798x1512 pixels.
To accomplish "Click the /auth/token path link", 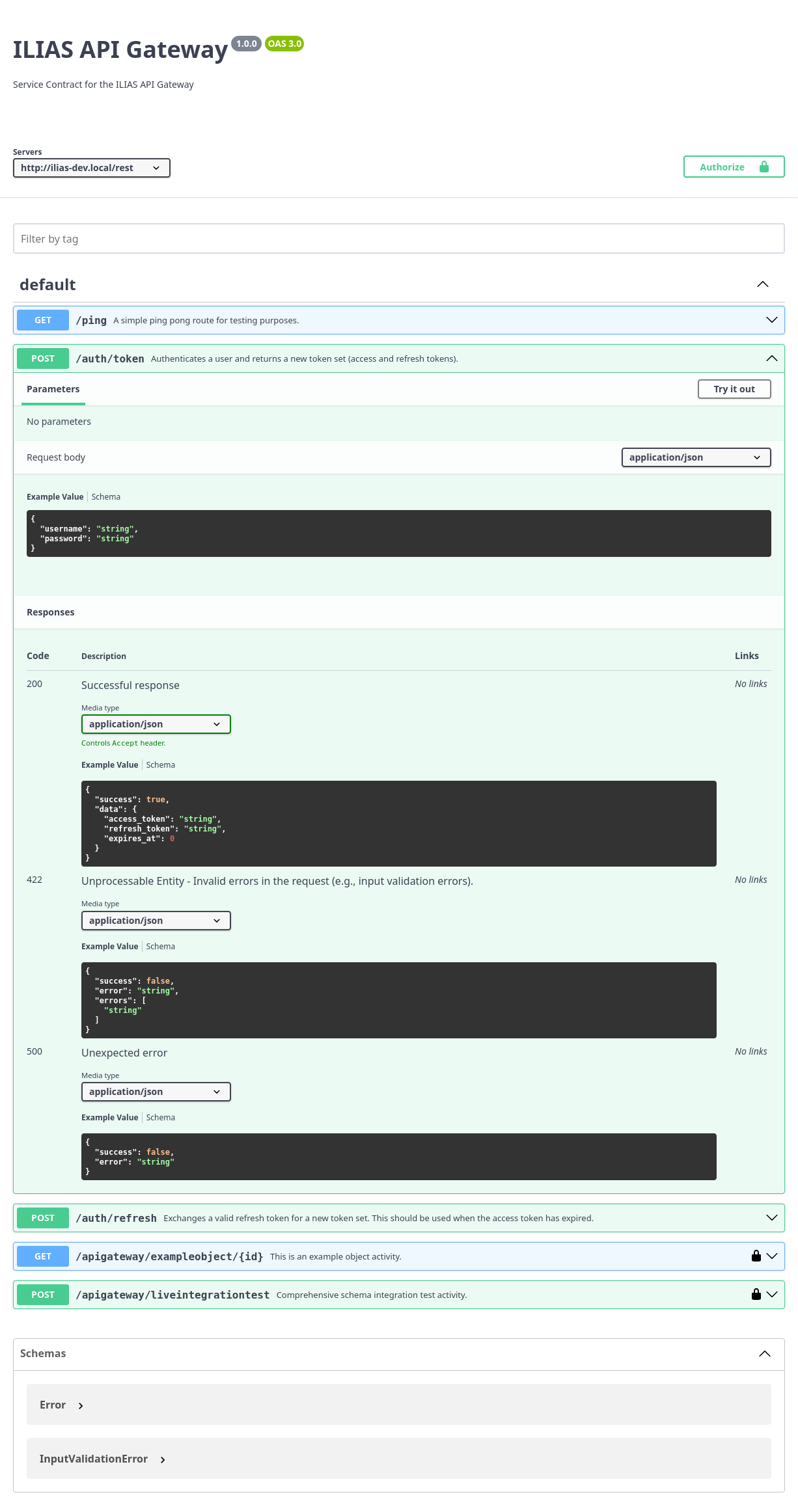I will pyautogui.click(x=110, y=358).
